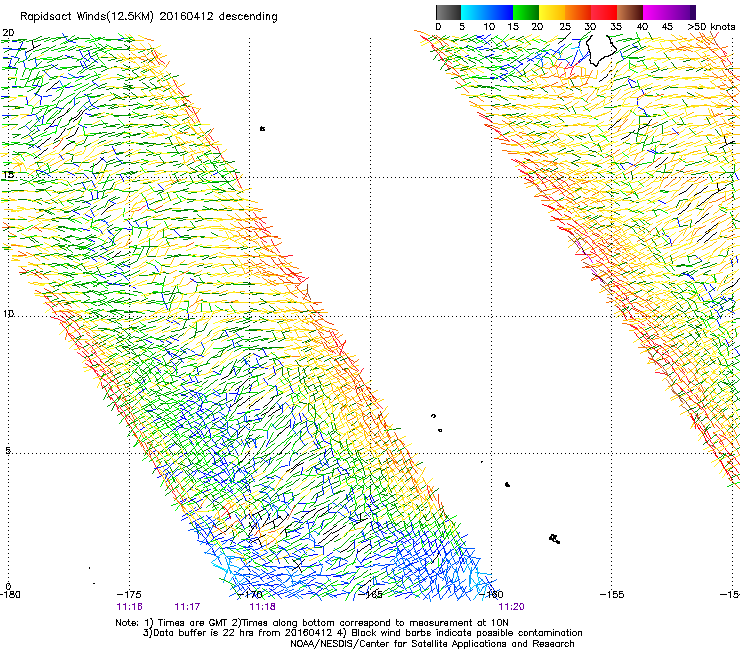Click the purple '11:20' swath time label
The image size is (740, 650).
[x=512, y=607]
